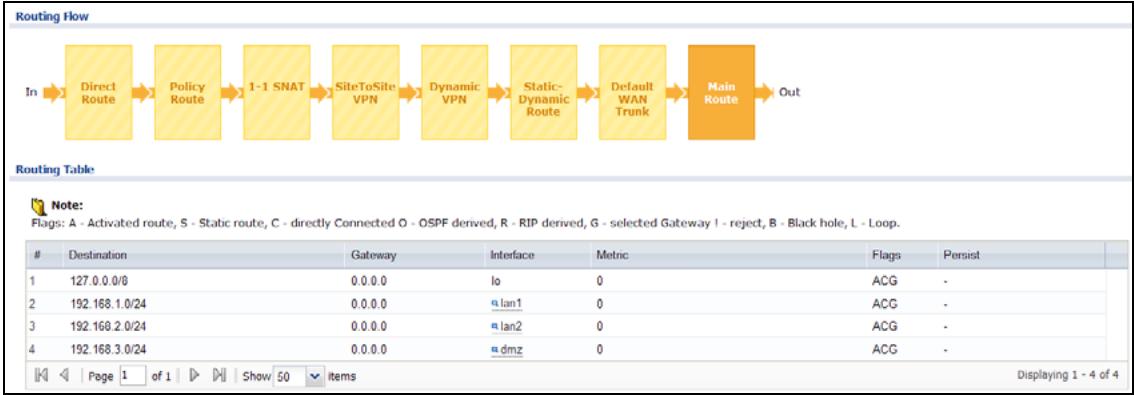Click the lan1 interface link

coord(511,303)
